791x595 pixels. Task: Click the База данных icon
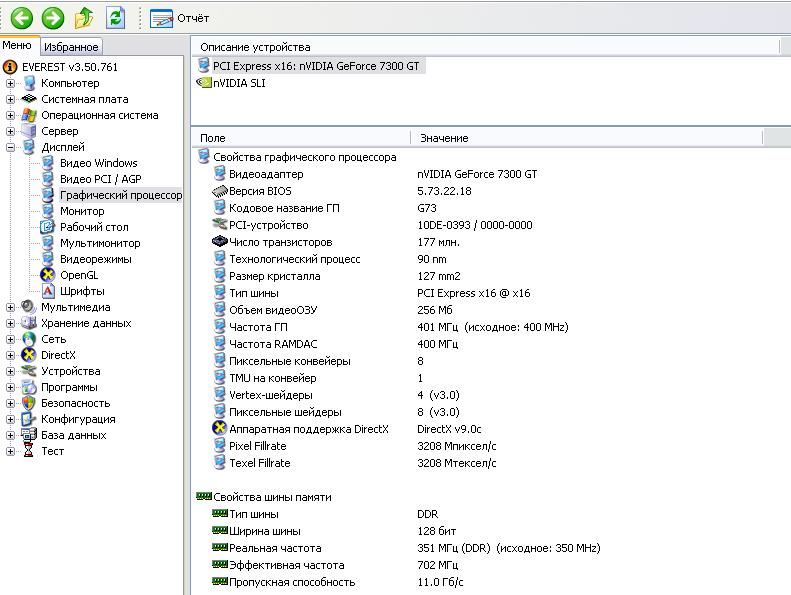(x=29, y=435)
